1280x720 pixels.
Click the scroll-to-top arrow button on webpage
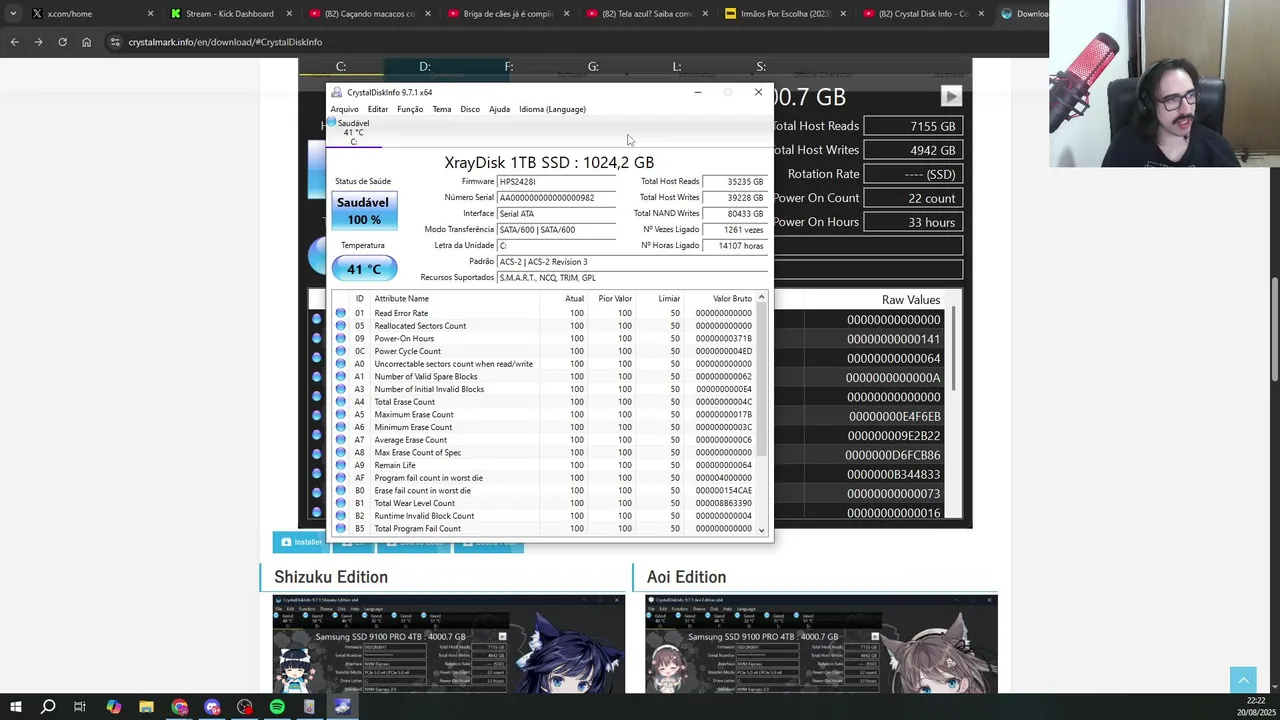click(1243, 680)
